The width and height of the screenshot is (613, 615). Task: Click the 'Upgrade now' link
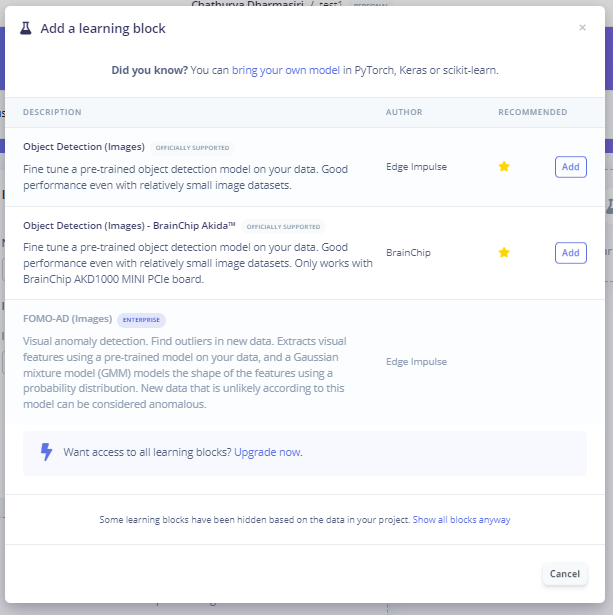coord(267,452)
